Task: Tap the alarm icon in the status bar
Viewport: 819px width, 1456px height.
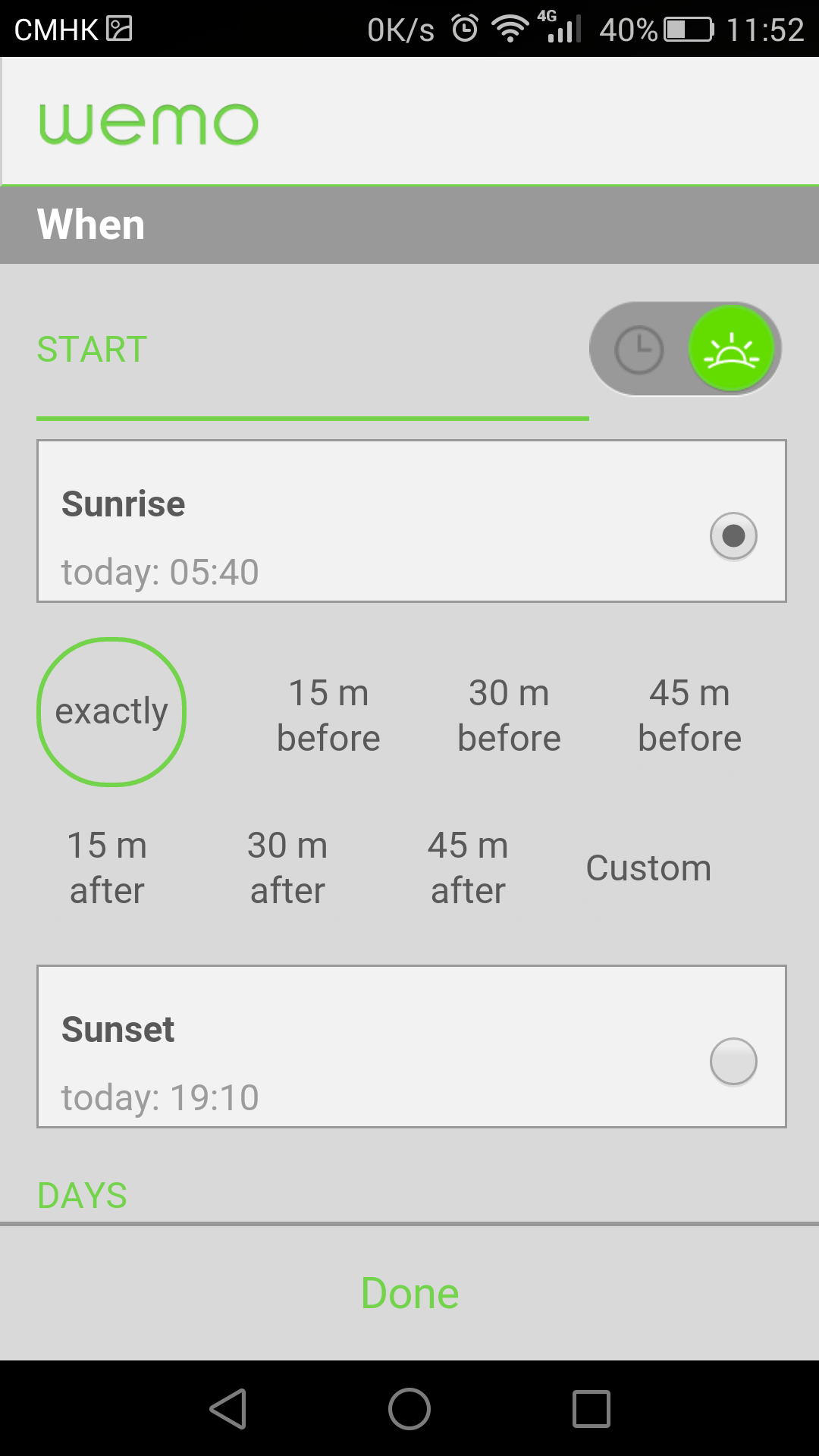Action: coord(465,29)
